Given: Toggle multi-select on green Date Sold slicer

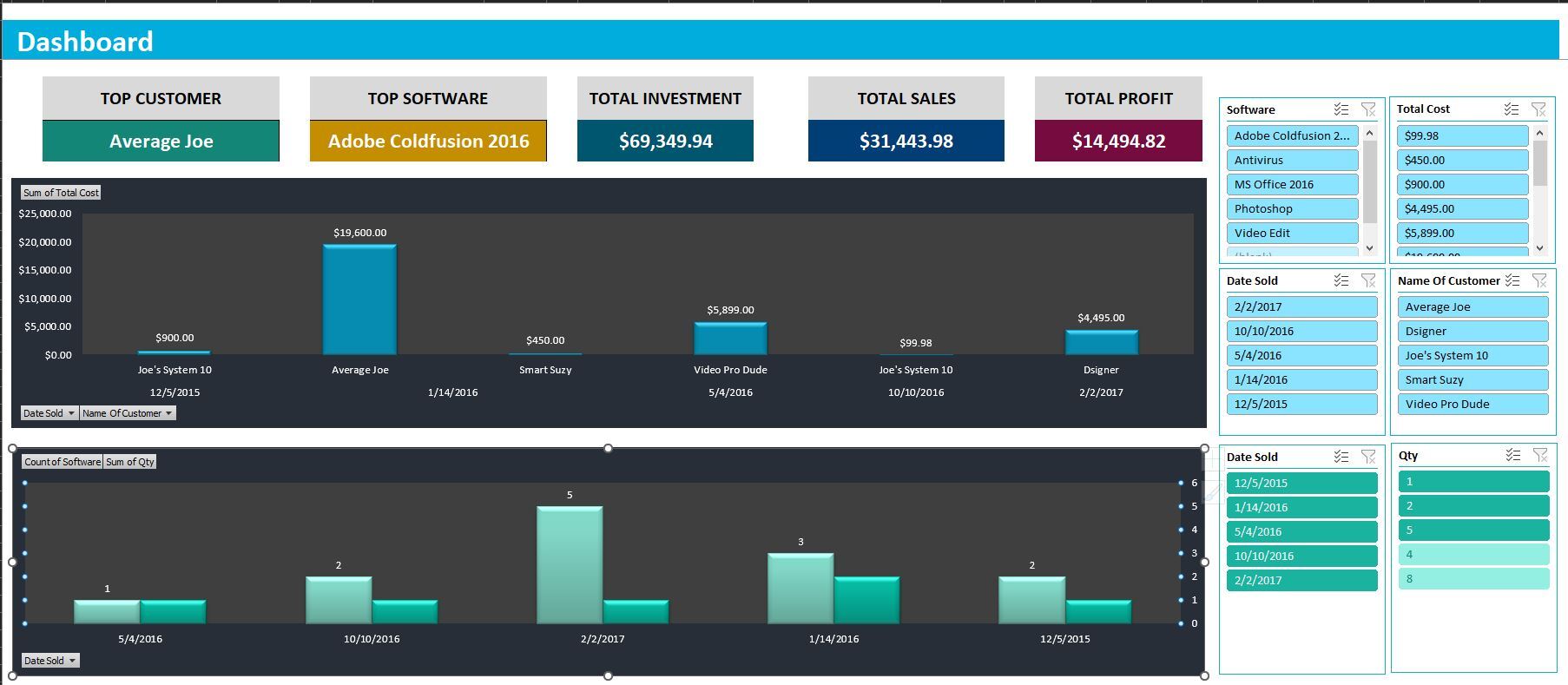Looking at the screenshot, I should click(x=1341, y=457).
